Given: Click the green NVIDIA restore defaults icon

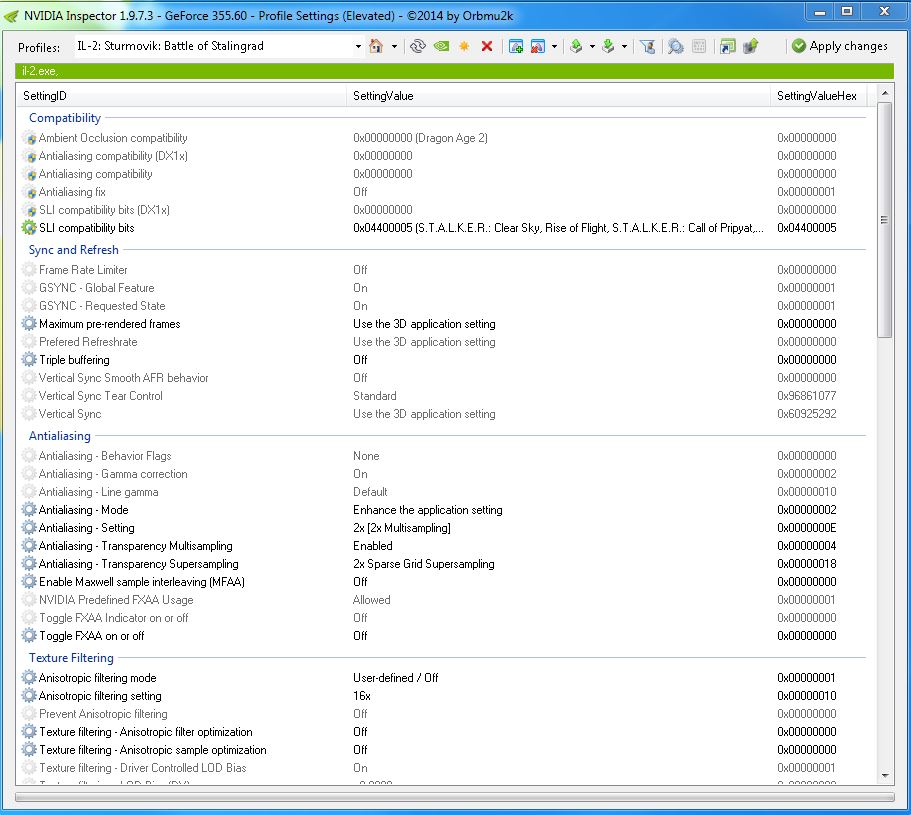Looking at the screenshot, I should tap(441, 46).
